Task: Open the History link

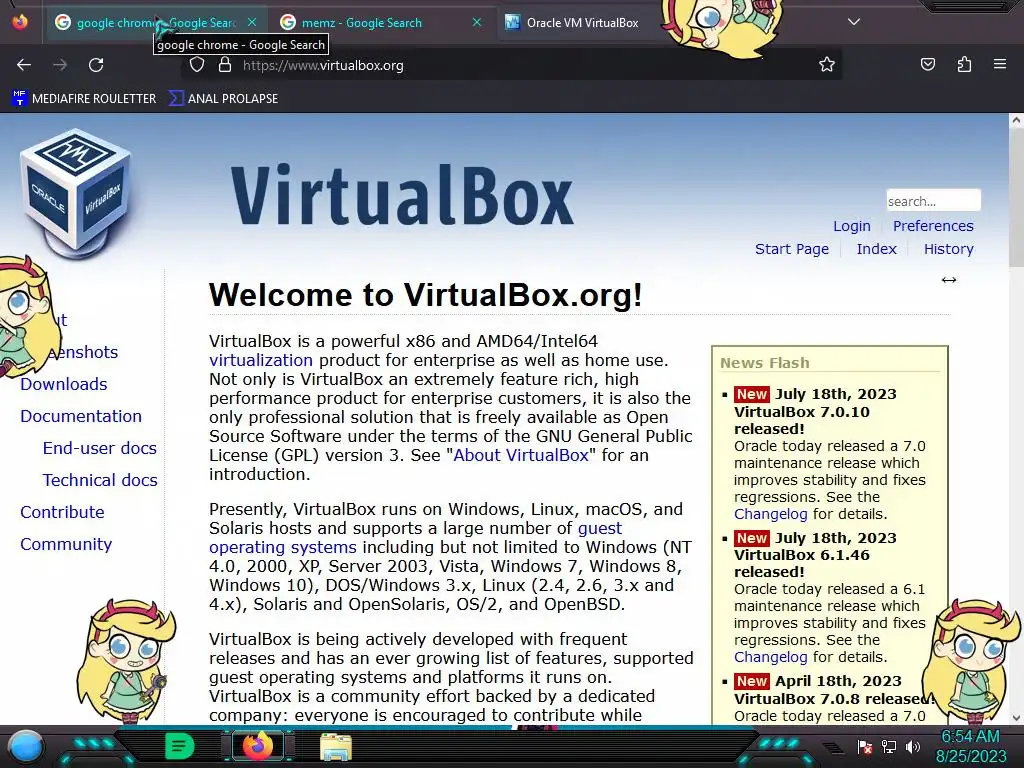Action: pos(948,249)
